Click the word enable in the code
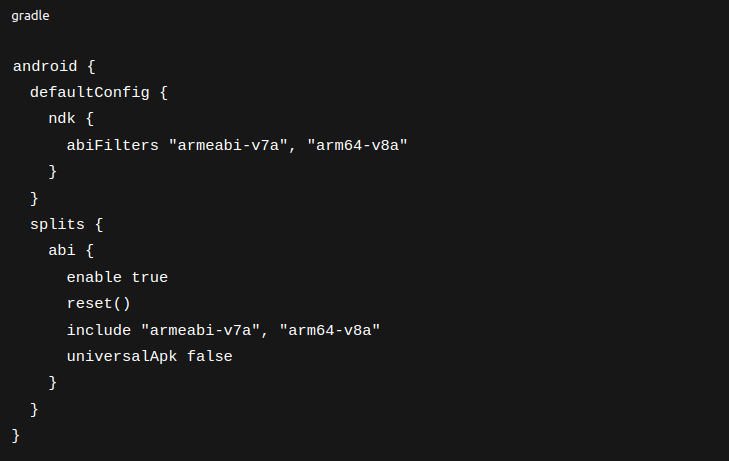729x461 pixels. pos(95,277)
